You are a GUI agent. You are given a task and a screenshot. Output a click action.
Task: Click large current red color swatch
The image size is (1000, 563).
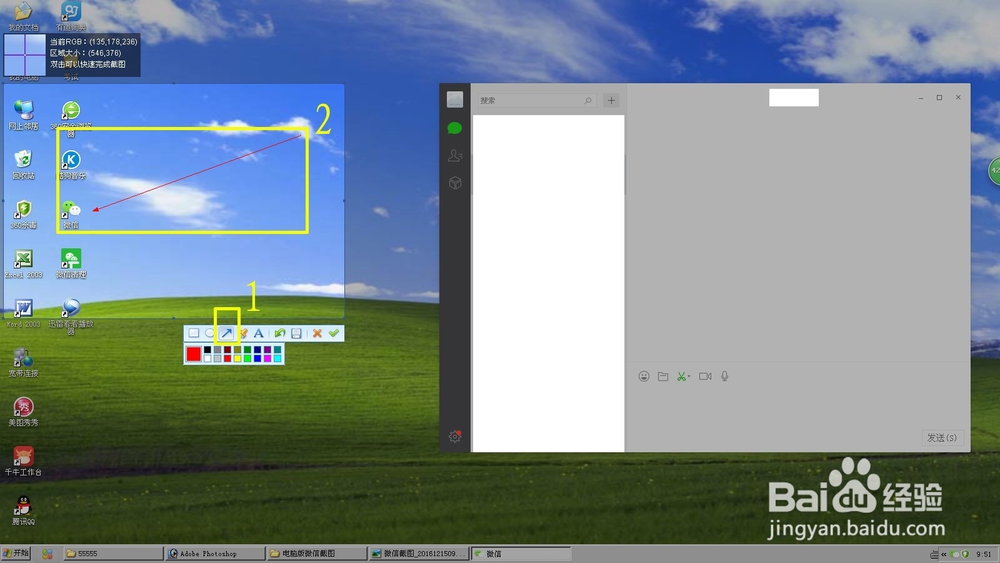point(193,354)
